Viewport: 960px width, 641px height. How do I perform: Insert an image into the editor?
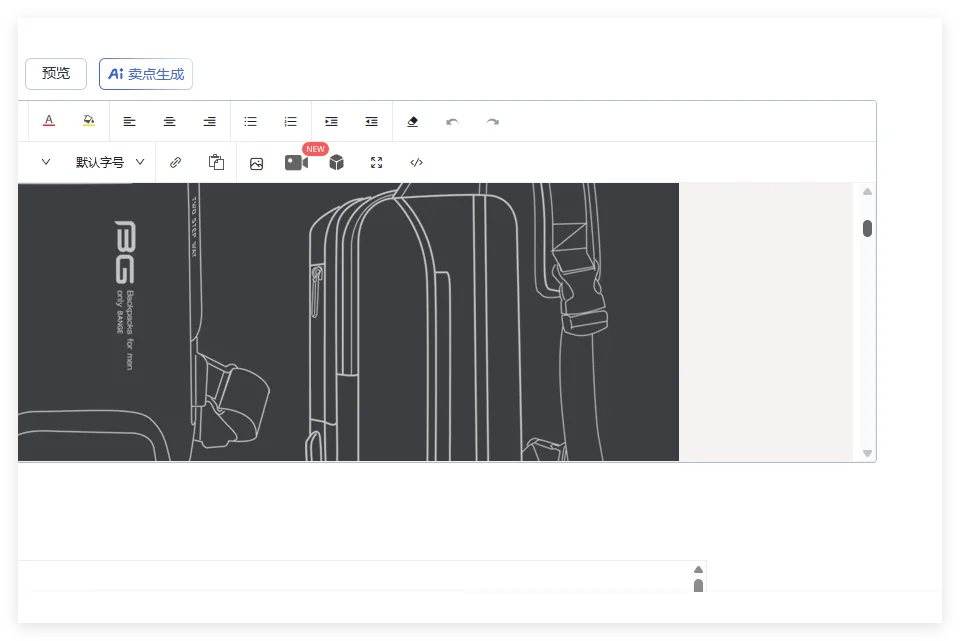(x=257, y=163)
